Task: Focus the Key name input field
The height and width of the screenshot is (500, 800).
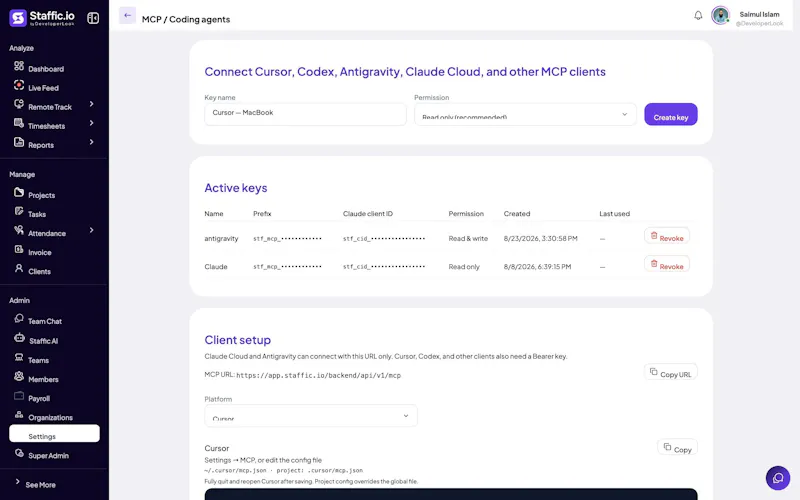Action: pyautogui.click(x=305, y=114)
